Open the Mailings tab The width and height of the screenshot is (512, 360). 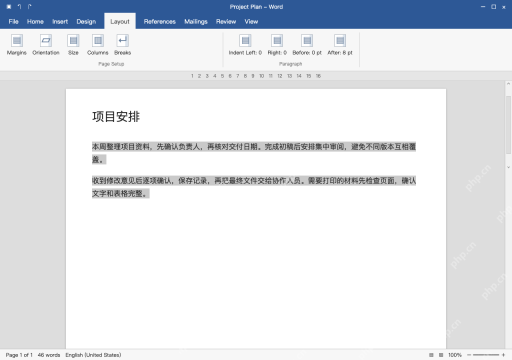tap(196, 22)
